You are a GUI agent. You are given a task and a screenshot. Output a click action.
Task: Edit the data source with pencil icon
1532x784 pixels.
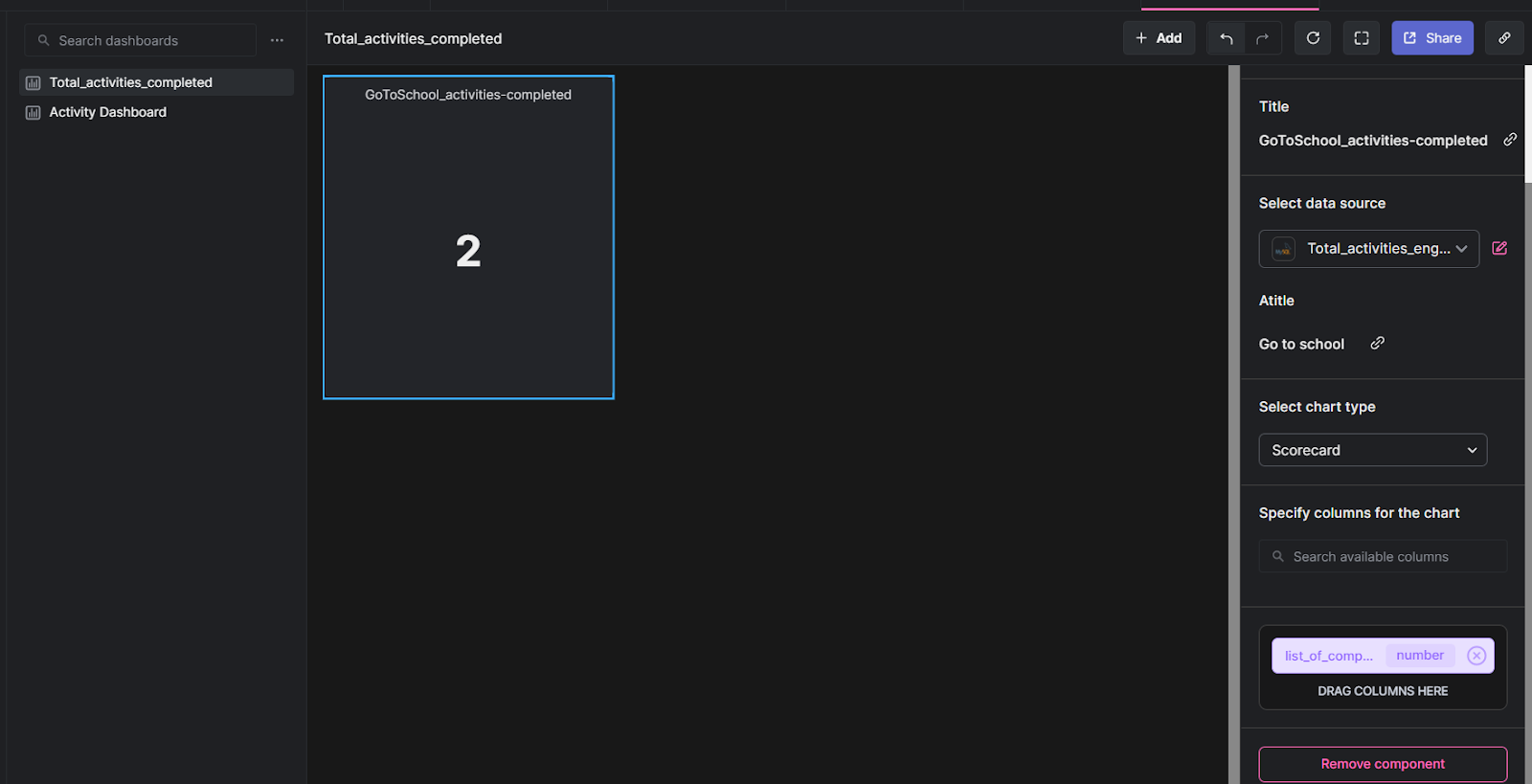[1499, 248]
